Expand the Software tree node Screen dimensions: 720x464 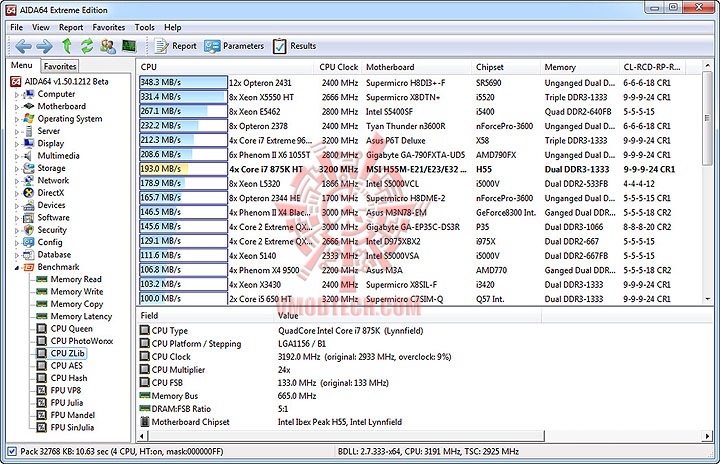[x=17, y=218]
